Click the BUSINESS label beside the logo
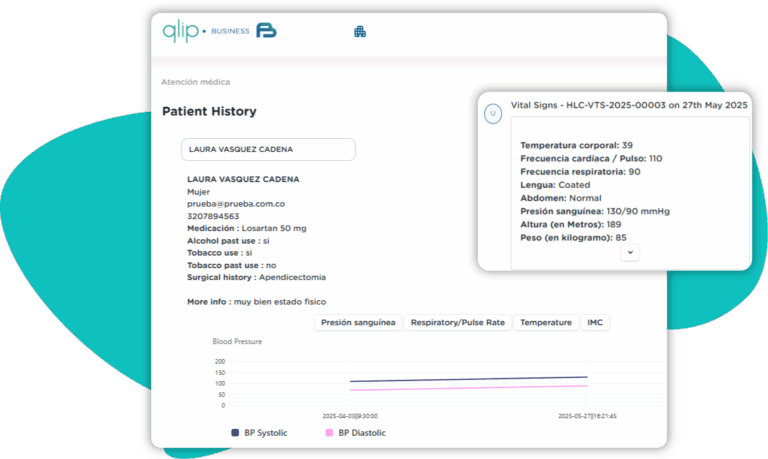Image resolution: width=768 pixels, height=459 pixels. pos(230,32)
